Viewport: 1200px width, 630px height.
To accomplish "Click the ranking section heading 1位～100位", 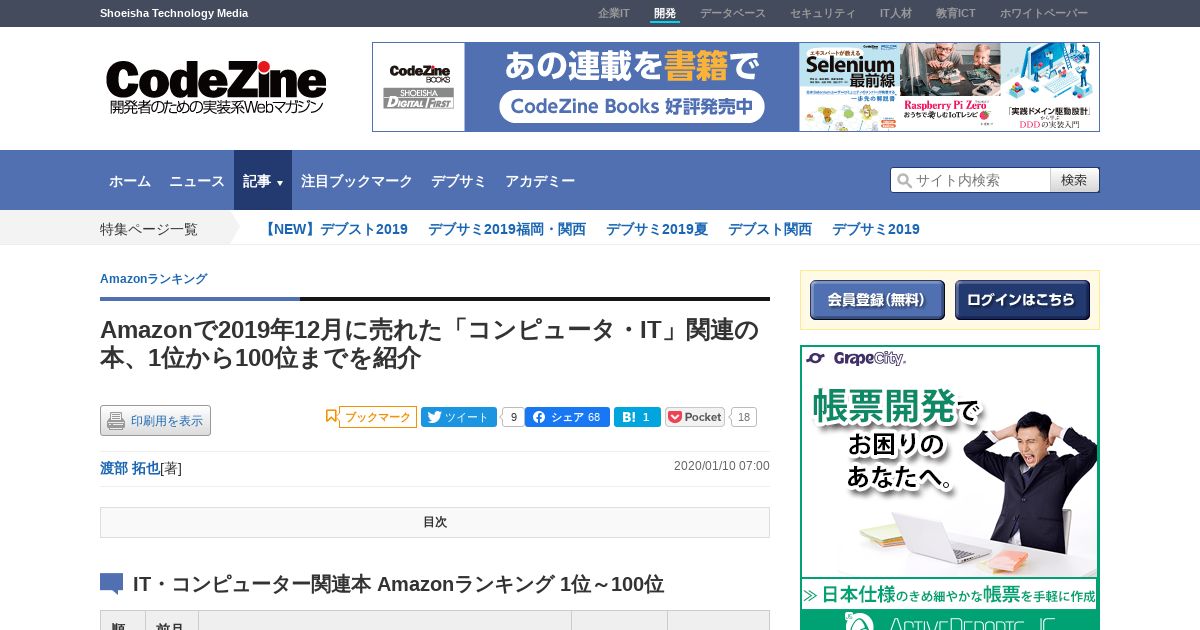I will pyautogui.click(x=398, y=584).
